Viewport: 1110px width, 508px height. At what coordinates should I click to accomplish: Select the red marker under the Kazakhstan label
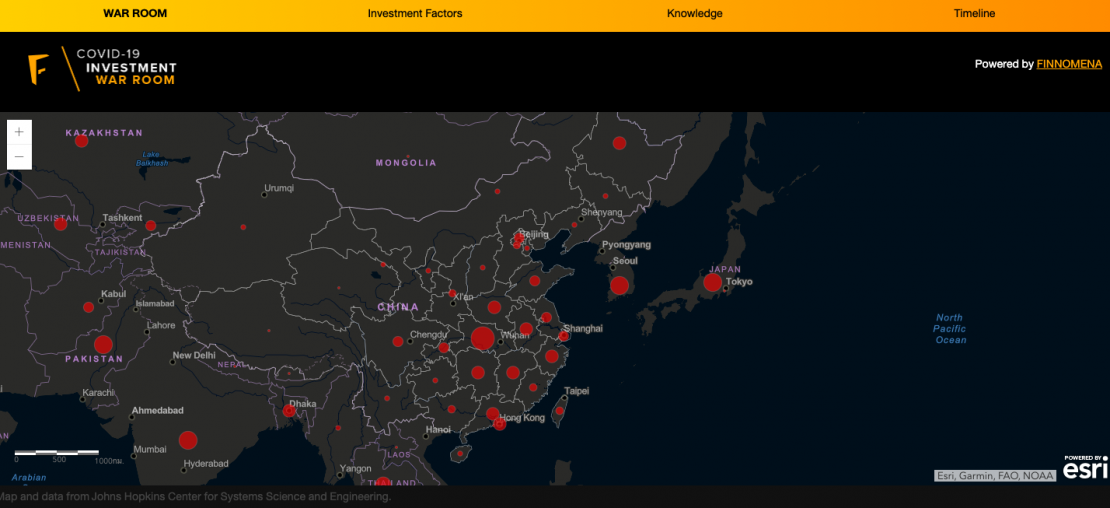click(x=82, y=141)
